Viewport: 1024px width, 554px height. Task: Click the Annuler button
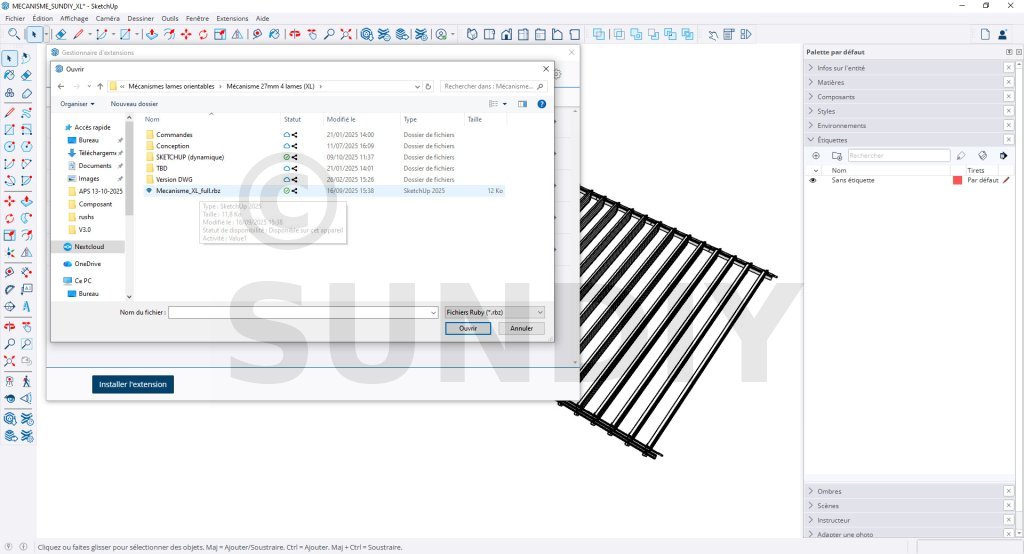[521, 328]
